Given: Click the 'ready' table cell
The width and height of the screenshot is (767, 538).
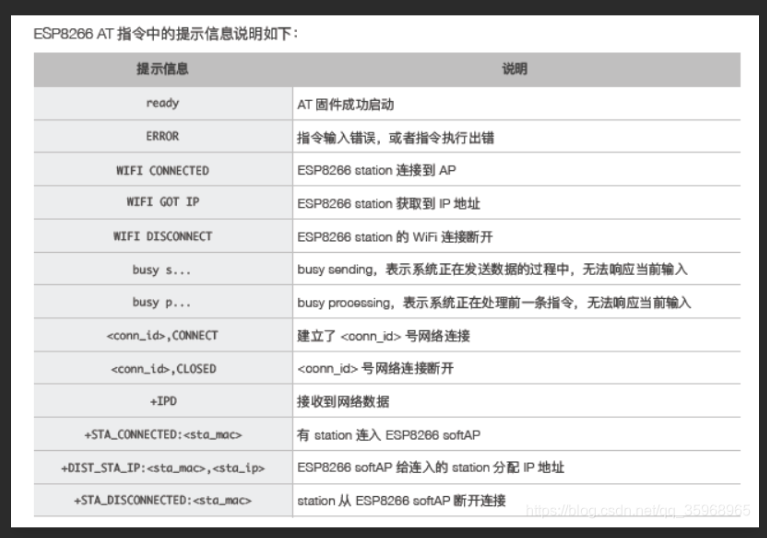Looking at the screenshot, I should (162, 103).
